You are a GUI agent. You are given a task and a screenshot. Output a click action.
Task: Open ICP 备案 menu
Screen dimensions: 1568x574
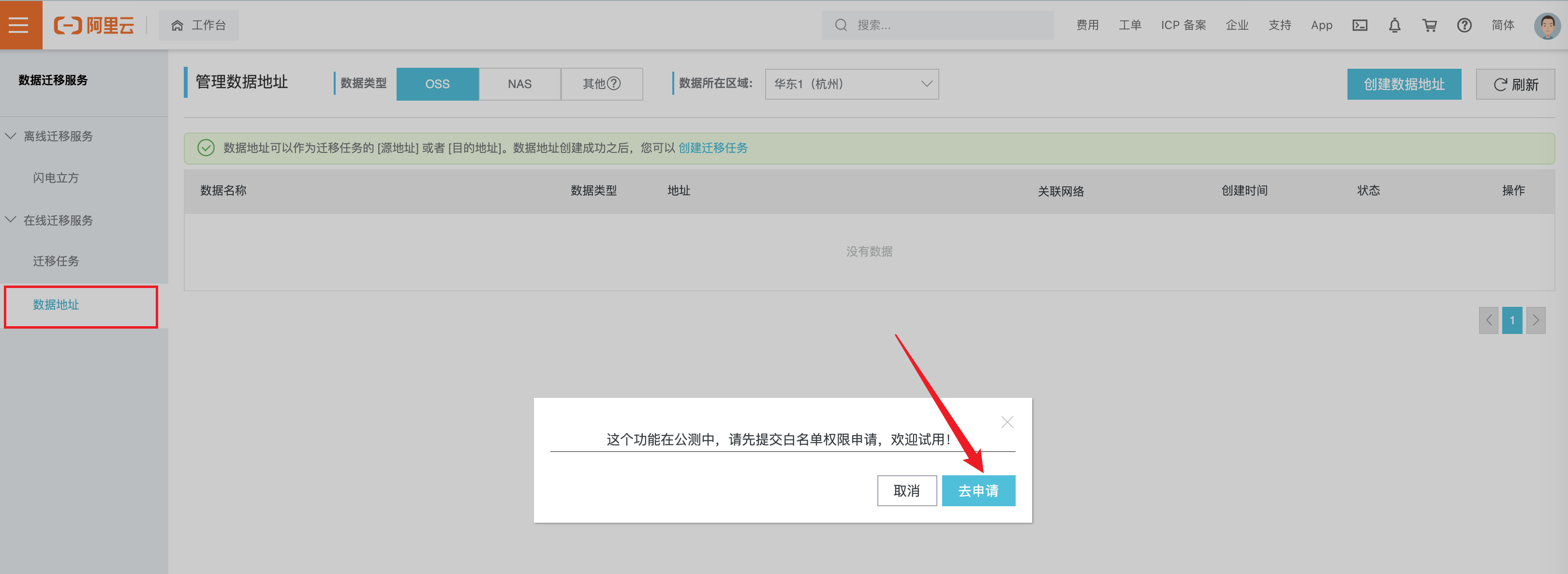tap(1183, 25)
